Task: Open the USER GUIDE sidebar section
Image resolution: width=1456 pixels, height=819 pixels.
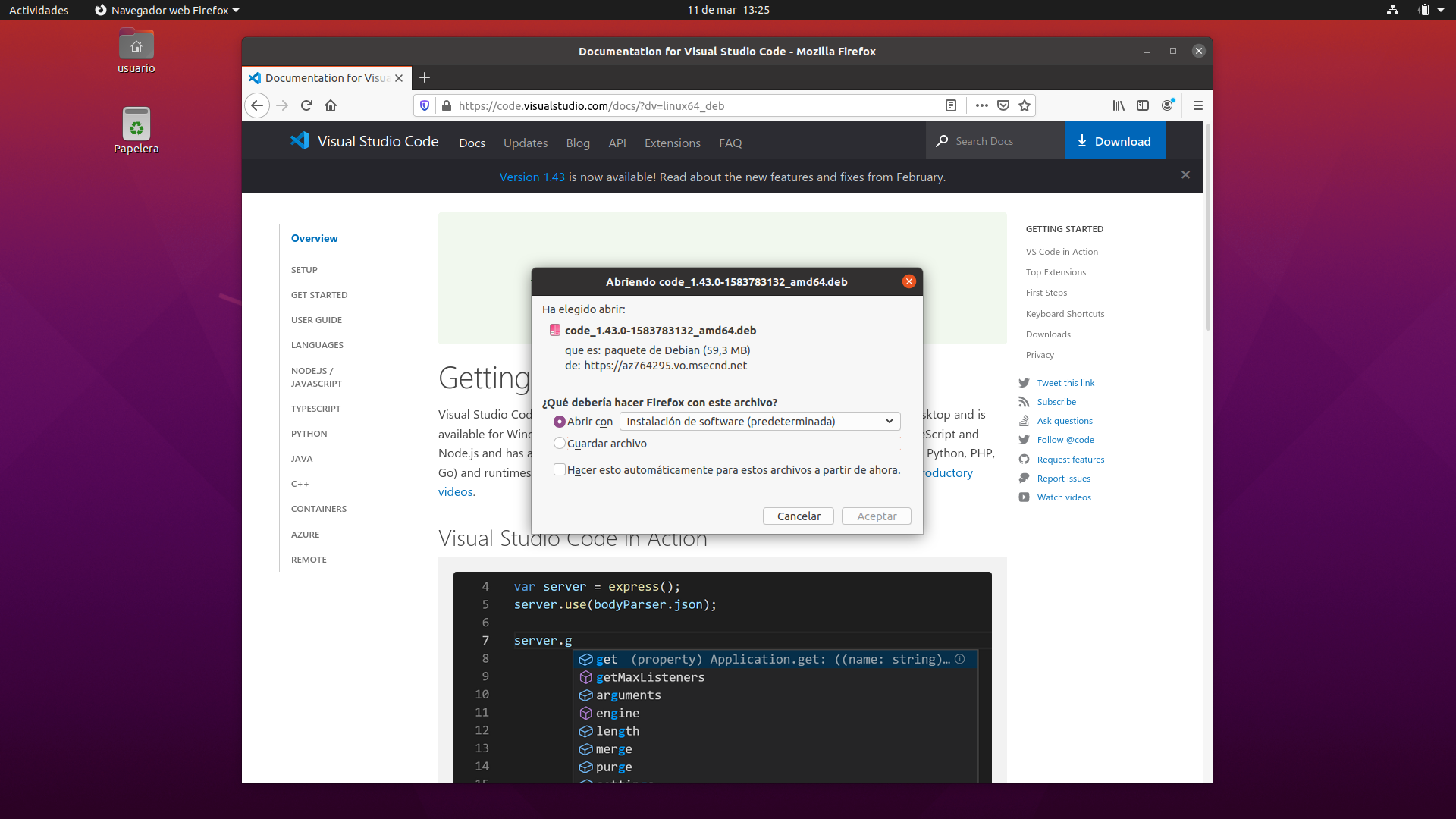Action: pos(316,320)
